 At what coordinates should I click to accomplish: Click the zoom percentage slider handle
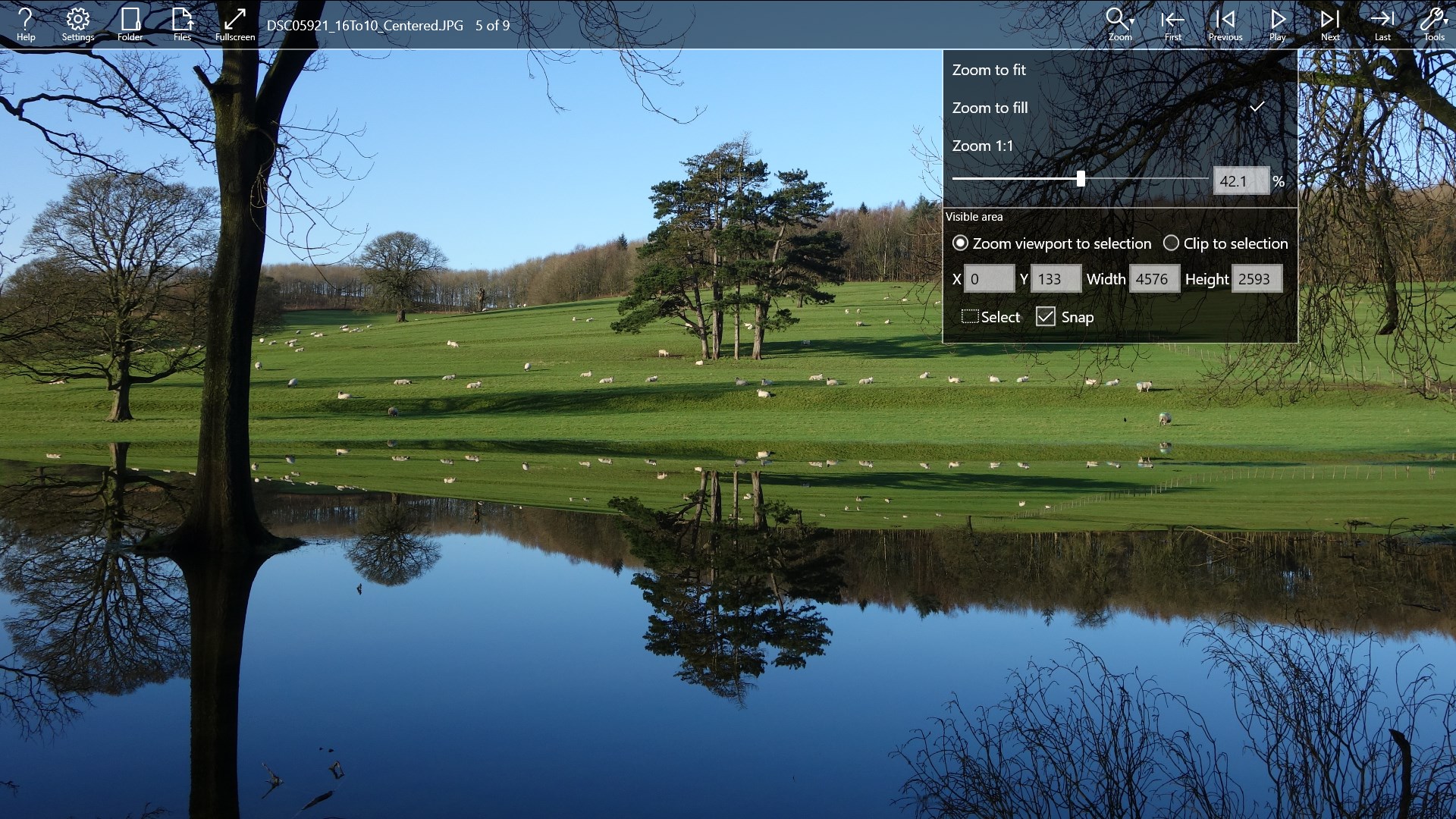(1081, 179)
